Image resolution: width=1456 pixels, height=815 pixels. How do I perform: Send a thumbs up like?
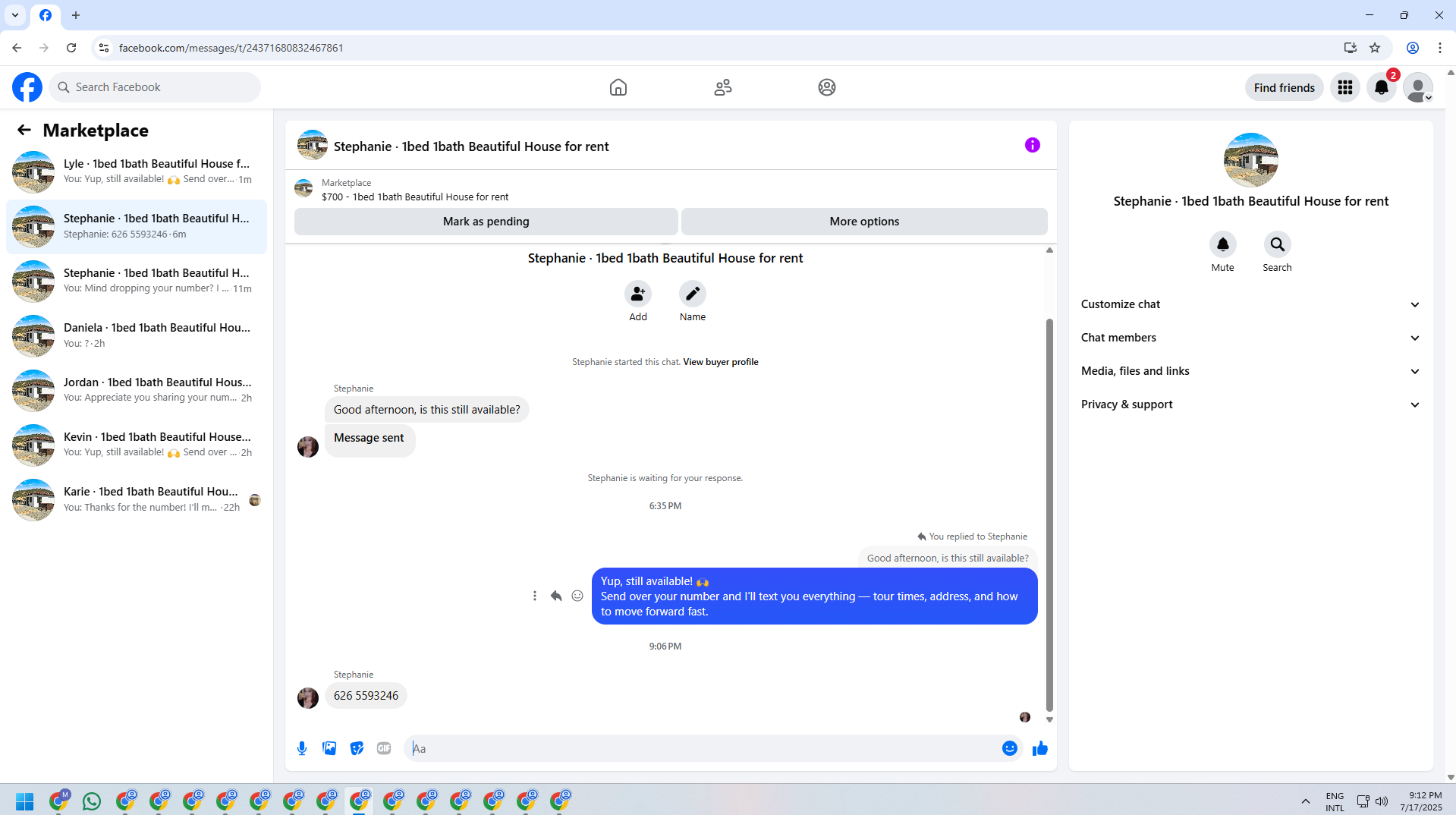1040,748
